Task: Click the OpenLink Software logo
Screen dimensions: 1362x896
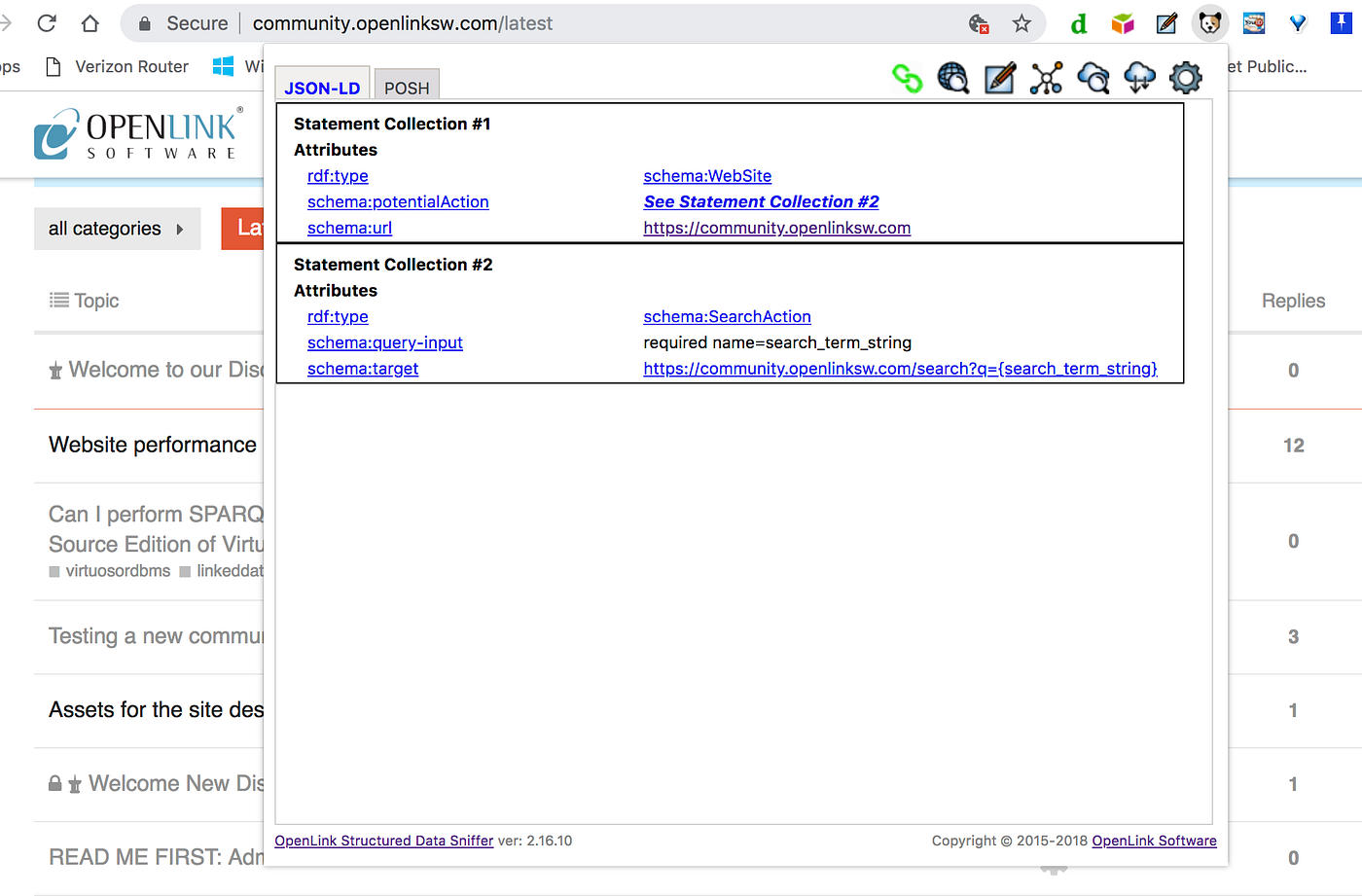Action: (x=138, y=133)
